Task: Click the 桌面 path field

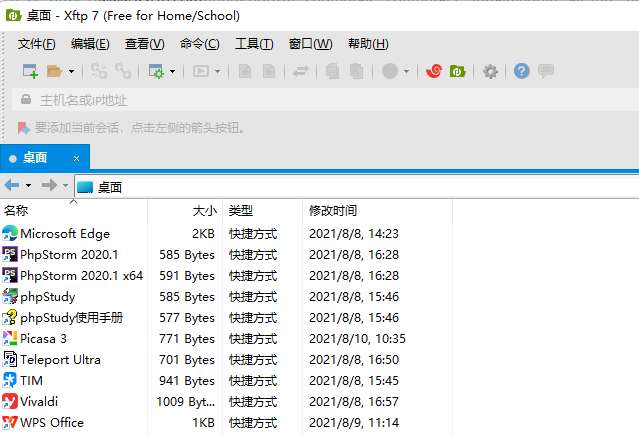Action: tap(357, 187)
